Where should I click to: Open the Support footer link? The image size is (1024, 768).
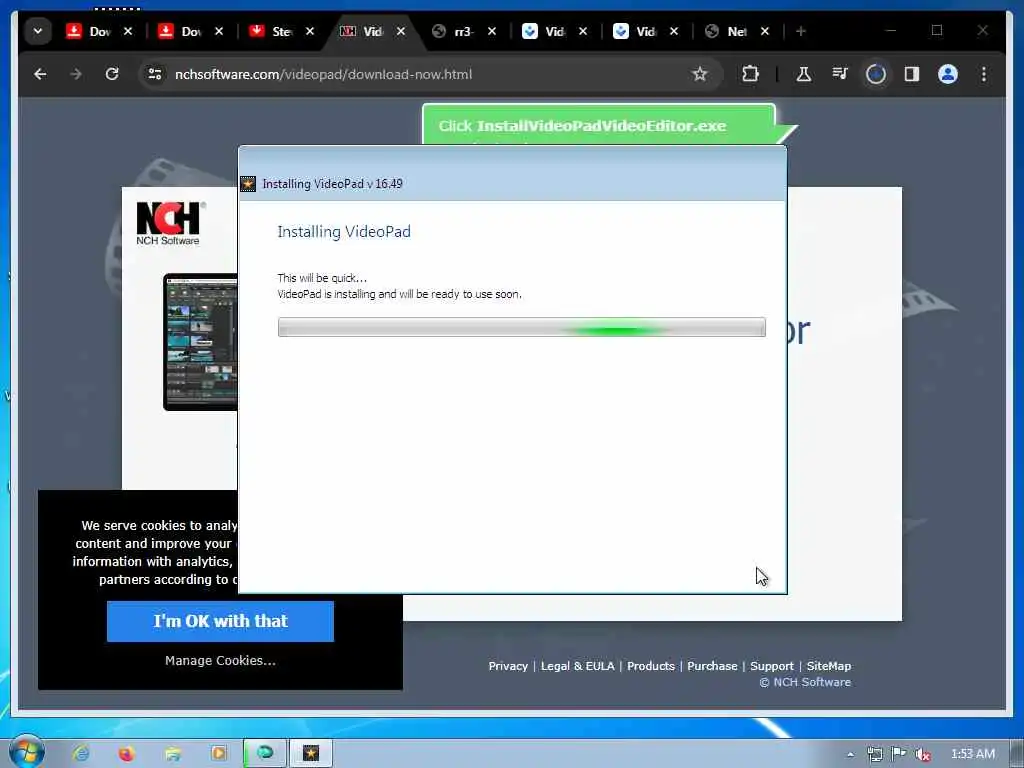point(772,666)
